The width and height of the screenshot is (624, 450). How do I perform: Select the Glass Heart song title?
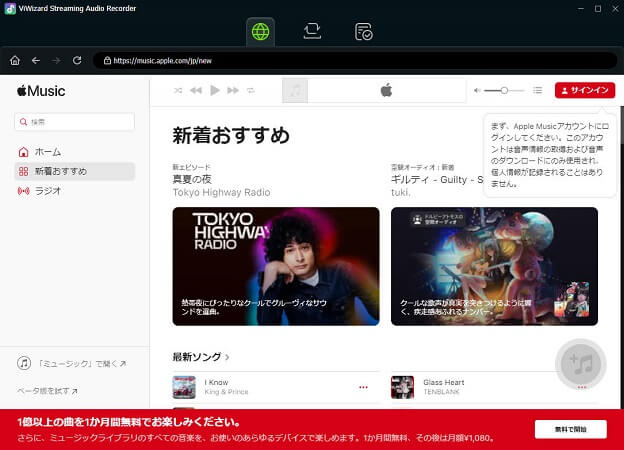point(444,382)
